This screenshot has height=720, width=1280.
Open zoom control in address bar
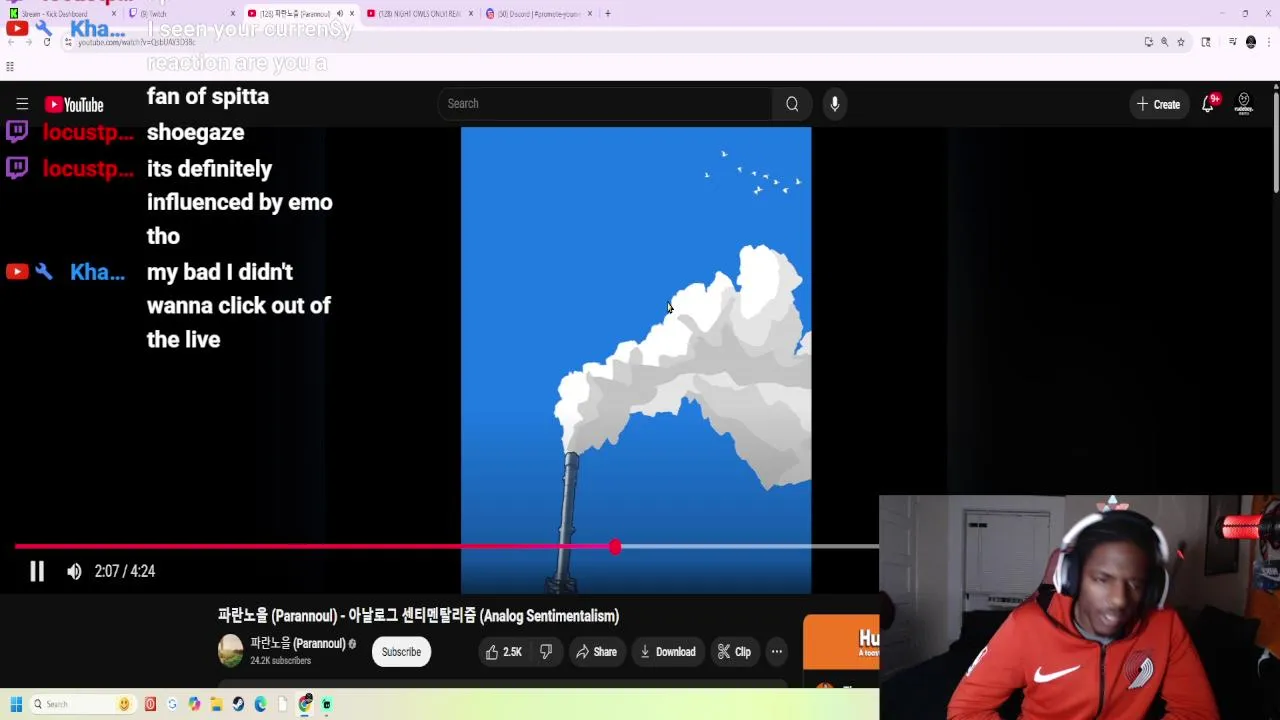[1164, 42]
